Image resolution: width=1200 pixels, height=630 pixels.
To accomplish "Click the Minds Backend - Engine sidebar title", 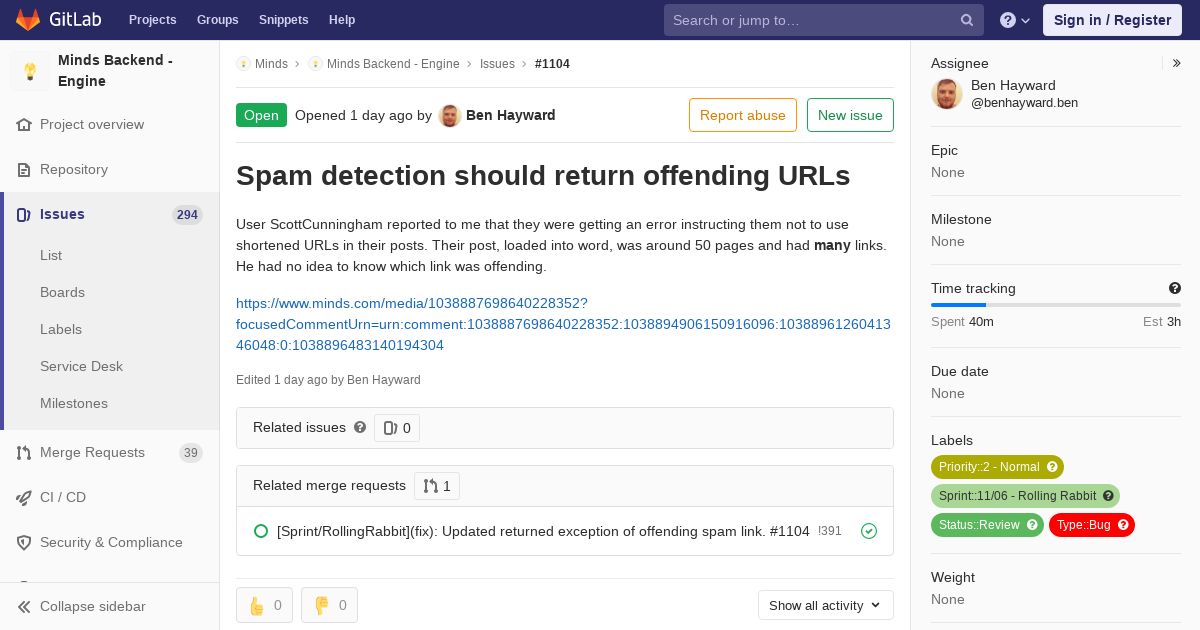I will click(115, 71).
